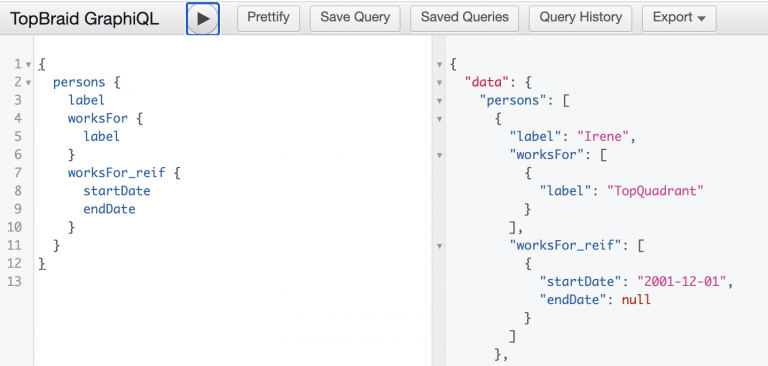Click Save Query button
The height and width of the screenshot is (366, 768).
(355, 18)
